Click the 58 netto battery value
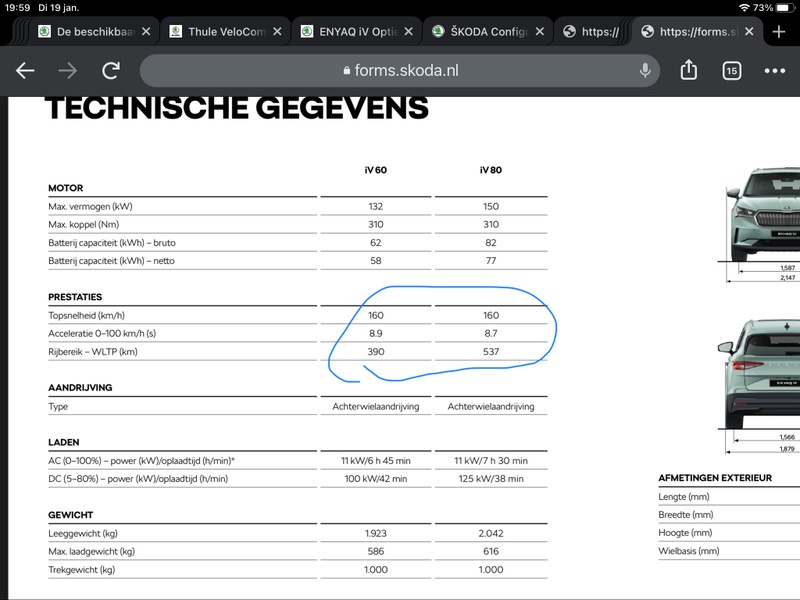 click(x=376, y=260)
